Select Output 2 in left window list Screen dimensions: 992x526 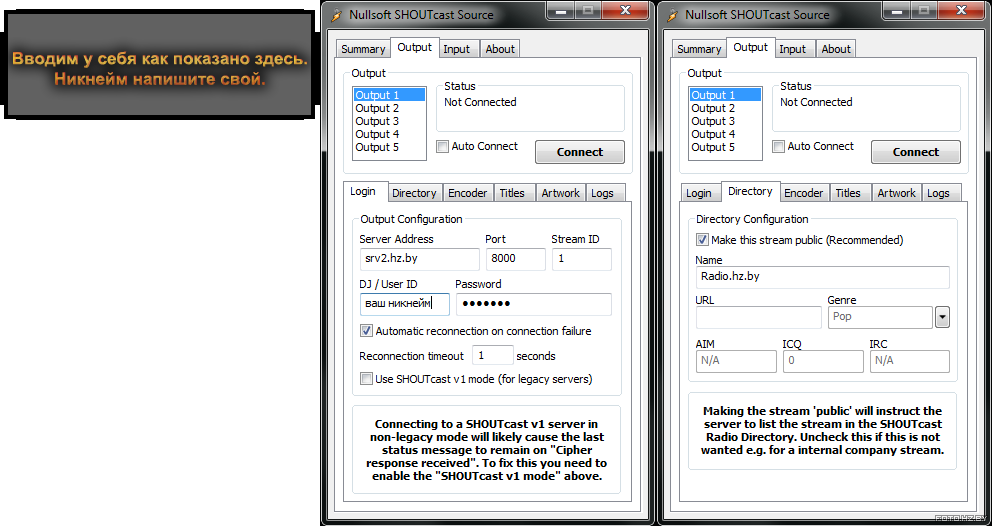click(389, 108)
